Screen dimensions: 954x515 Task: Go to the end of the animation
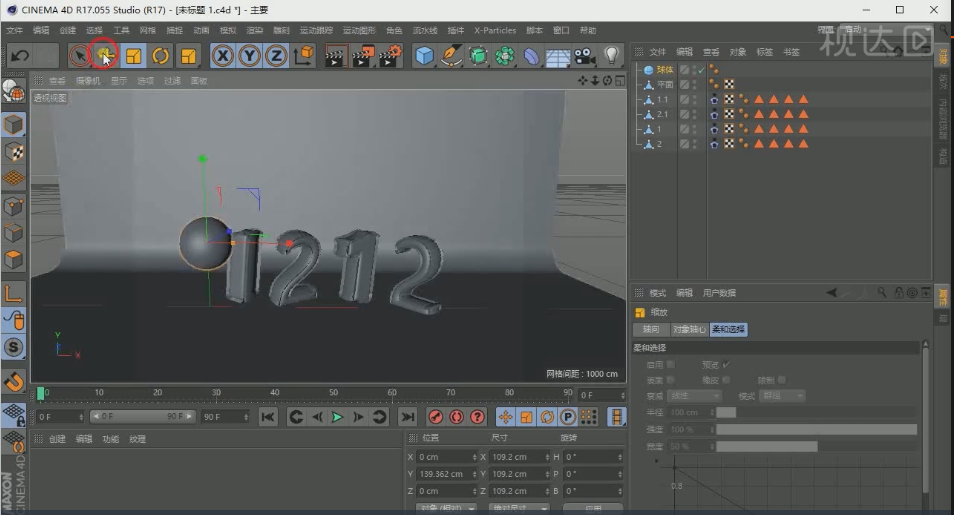click(x=408, y=417)
